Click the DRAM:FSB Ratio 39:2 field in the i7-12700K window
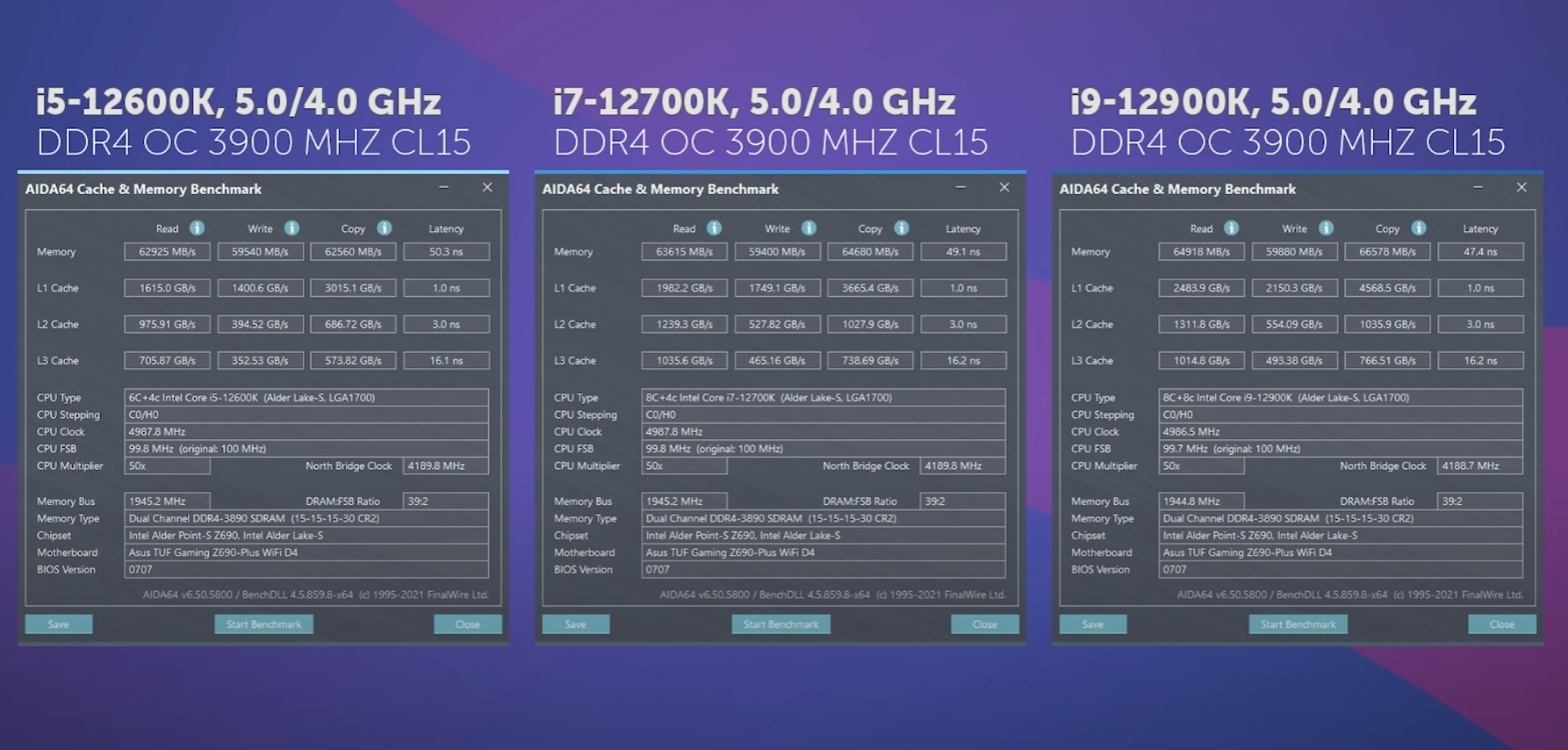Screen dimensions: 1568x750 pyautogui.click(x=963, y=501)
